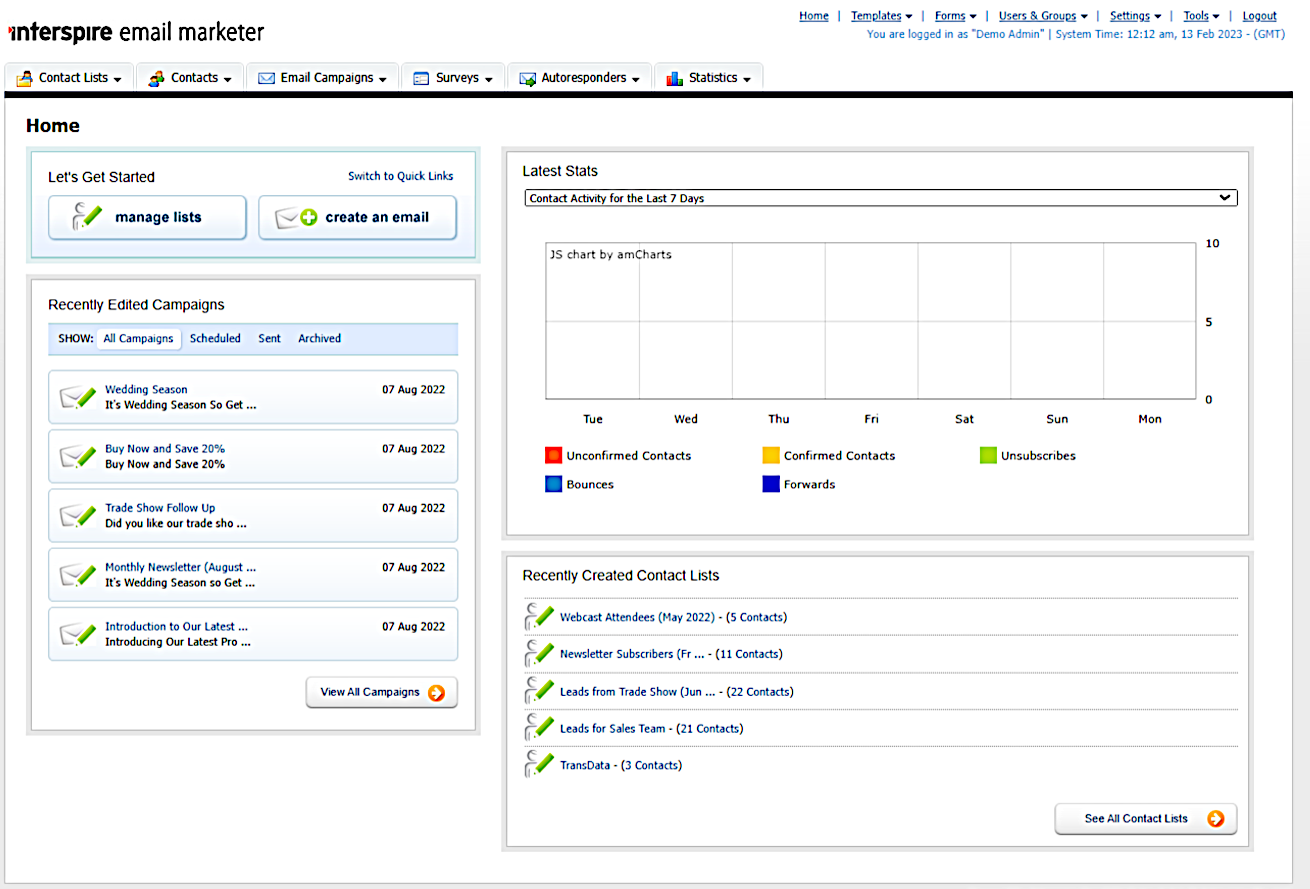Click the create an email envelope-plus icon
Viewport: 1310px width, 889px height.
click(297, 217)
